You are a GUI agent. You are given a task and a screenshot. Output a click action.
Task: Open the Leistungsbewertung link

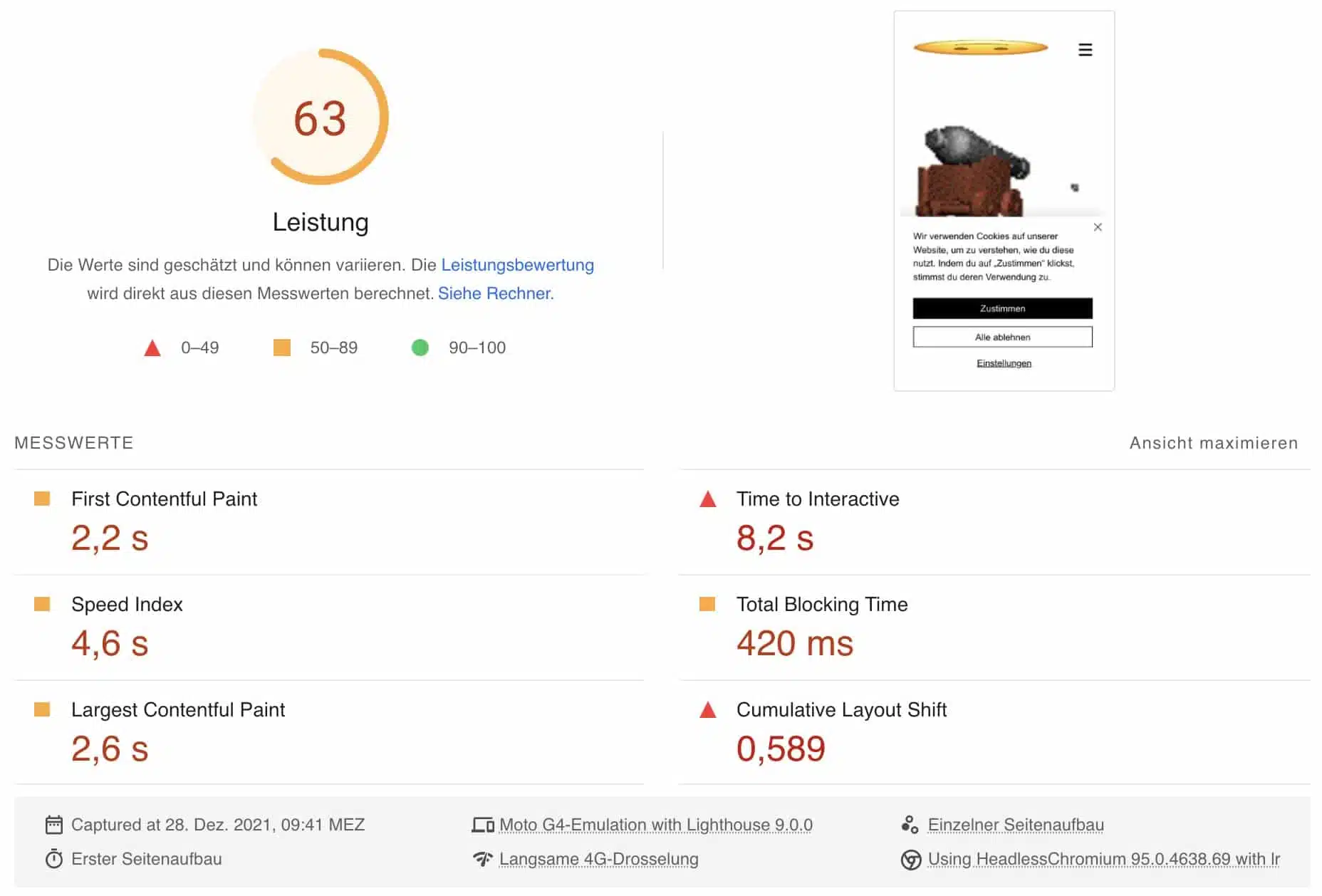pyautogui.click(x=518, y=264)
